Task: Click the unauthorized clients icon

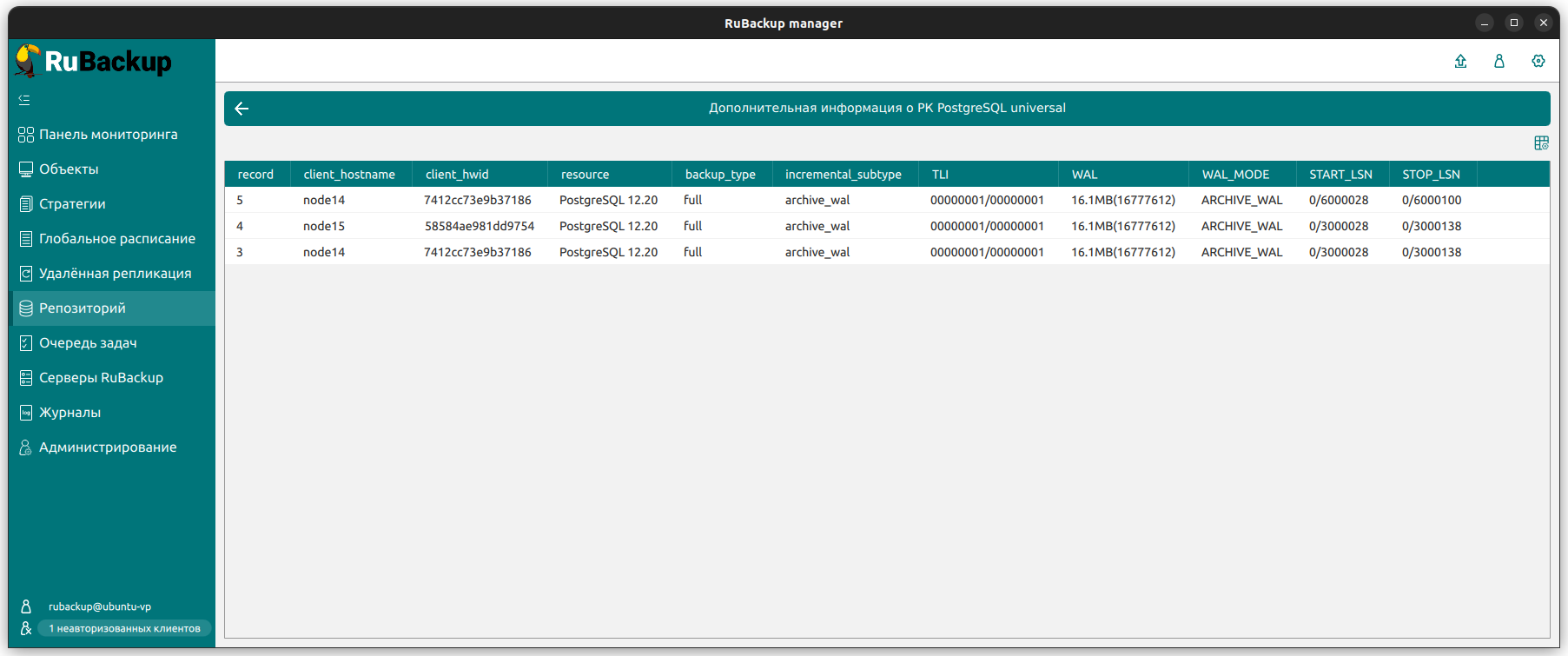Action: tap(26, 628)
